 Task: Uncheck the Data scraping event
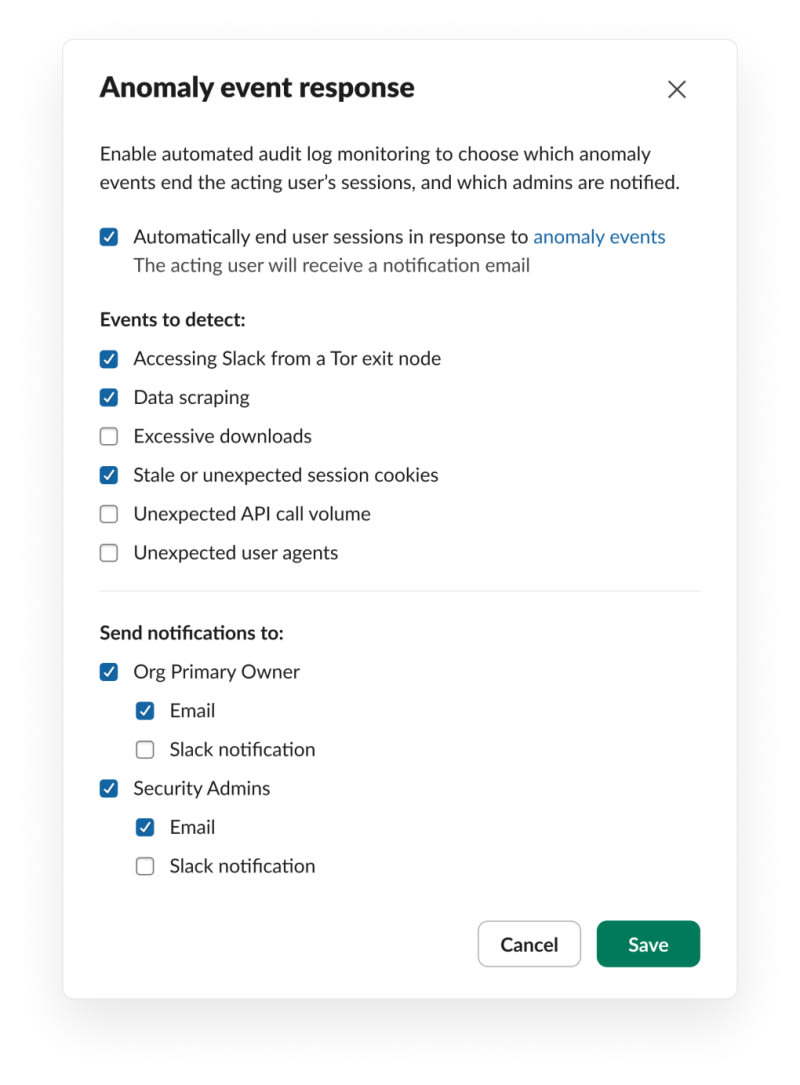click(109, 397)
